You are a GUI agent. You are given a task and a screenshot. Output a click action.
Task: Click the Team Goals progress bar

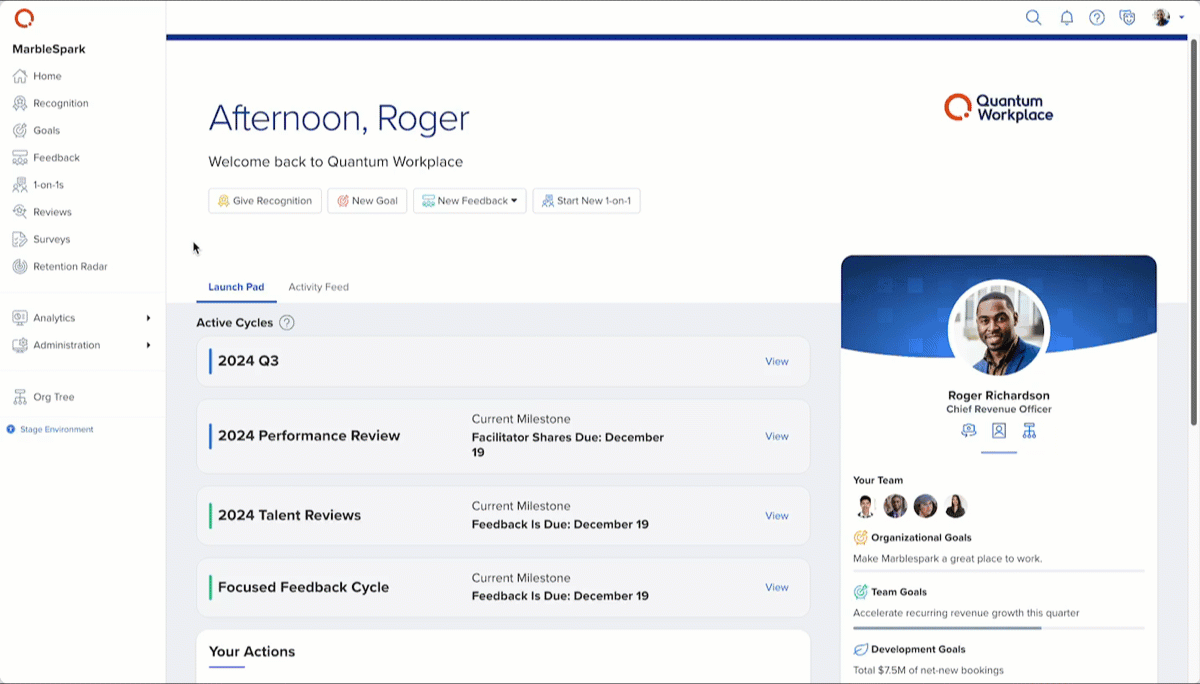point(998,628)
